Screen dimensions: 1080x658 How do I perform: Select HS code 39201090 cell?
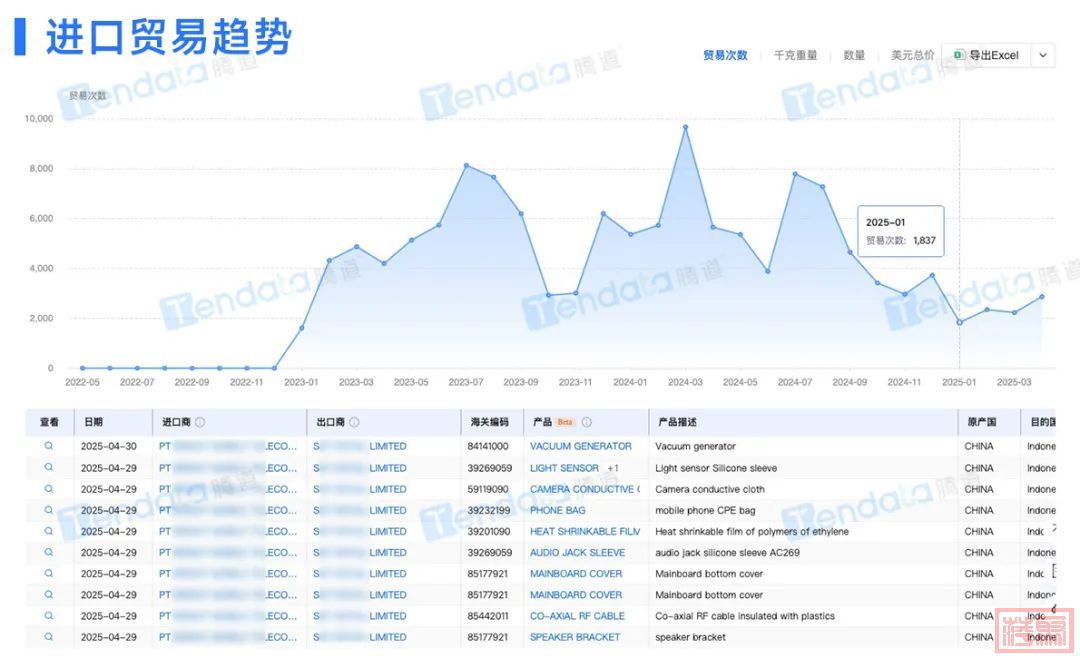pyautogui.click(x=488, y=532)
